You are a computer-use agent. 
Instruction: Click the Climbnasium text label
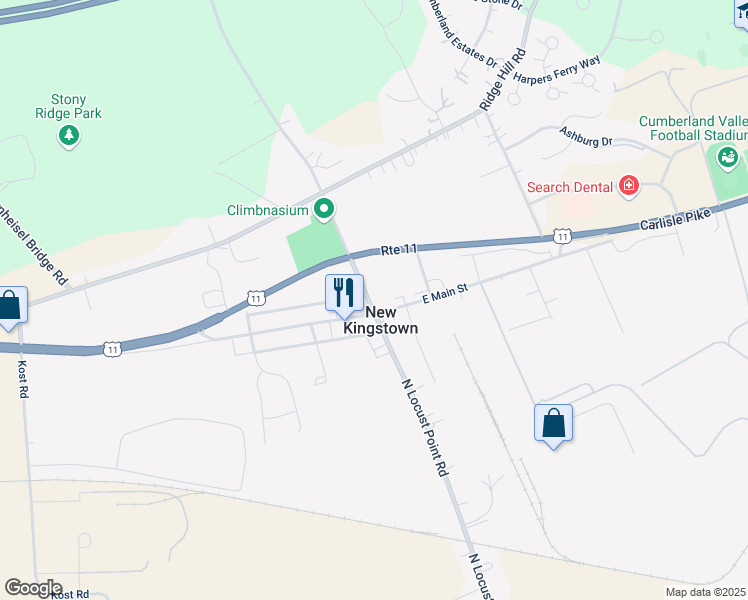pyautogui.click(x=268, y=210)
